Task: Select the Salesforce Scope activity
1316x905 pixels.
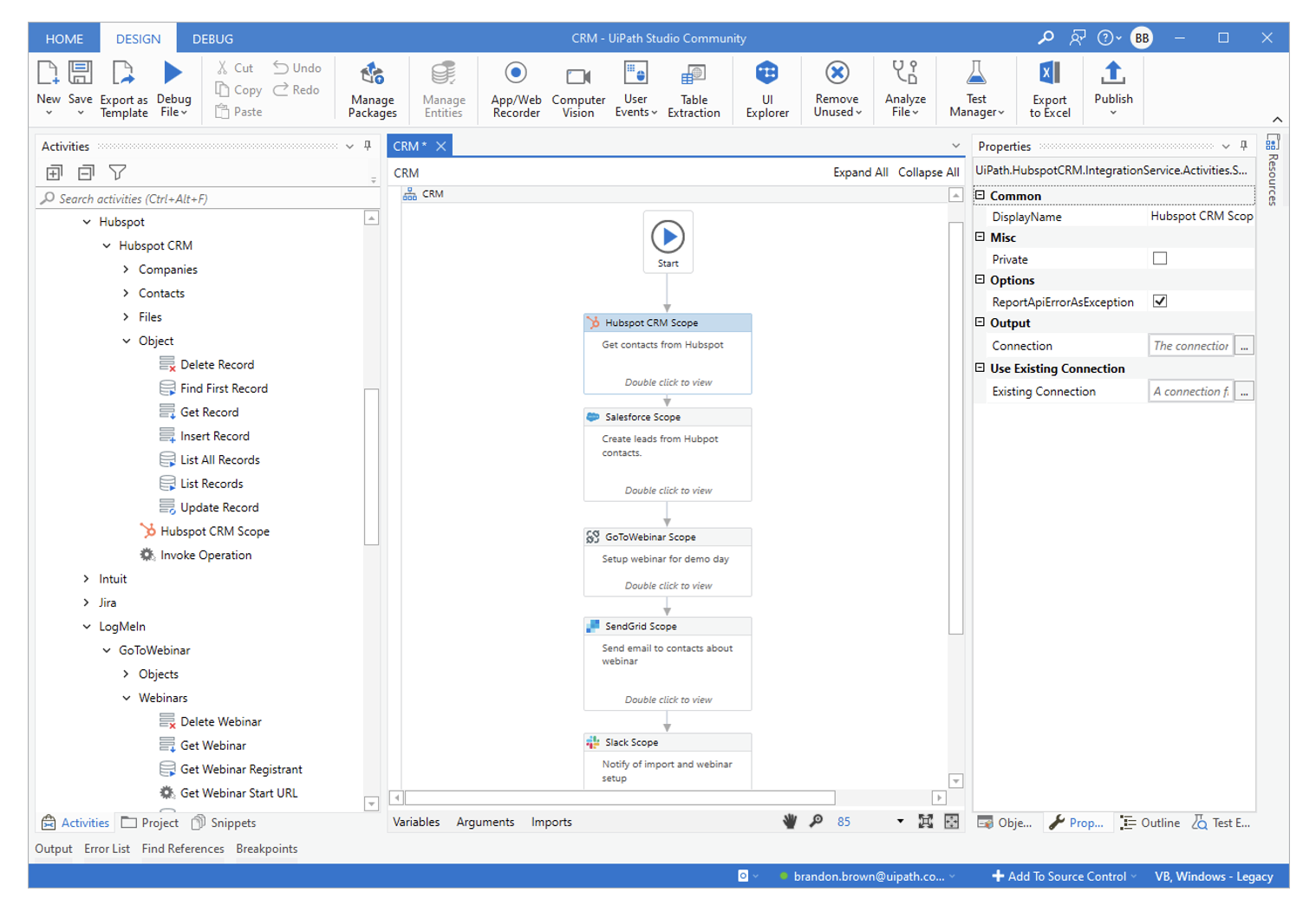Action: point(668,454)
